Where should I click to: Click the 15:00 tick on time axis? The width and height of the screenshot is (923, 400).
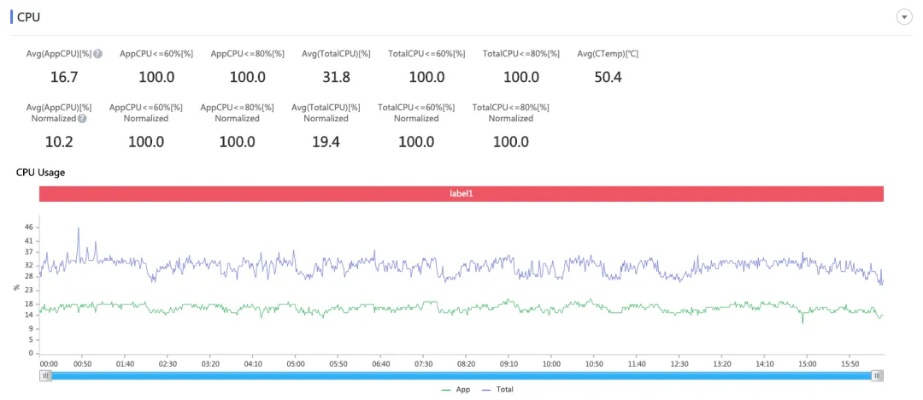[x=807, y=364]
